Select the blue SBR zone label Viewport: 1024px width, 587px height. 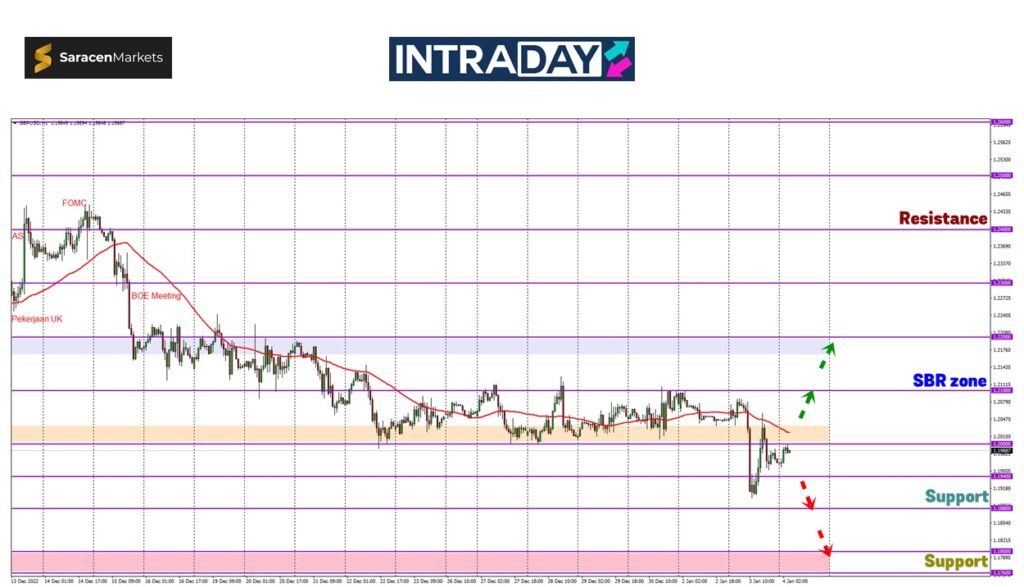point(949,381)
